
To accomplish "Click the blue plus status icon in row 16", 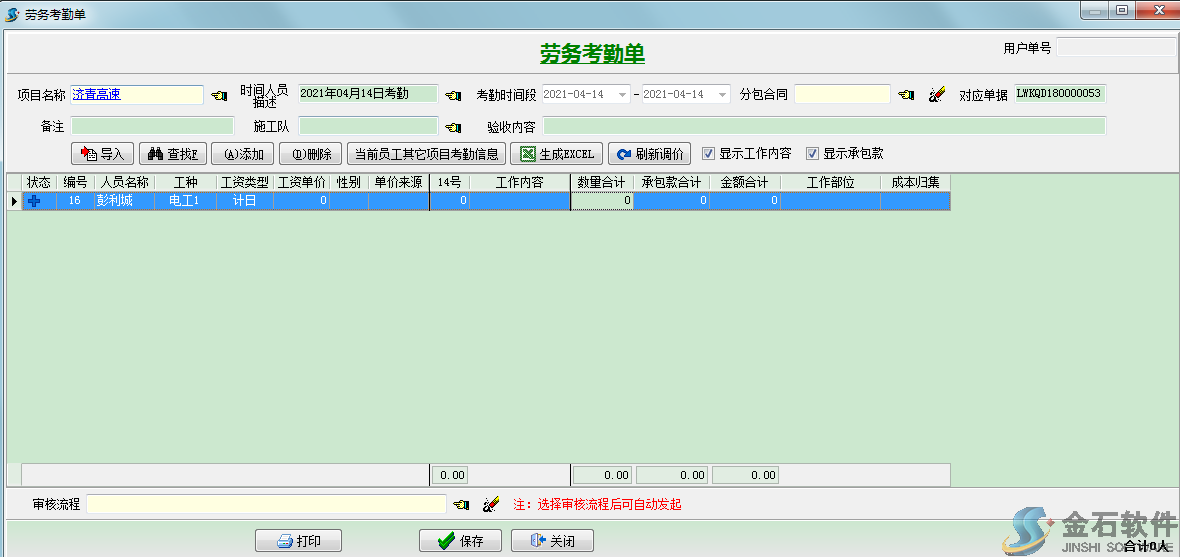I will [35, 201].
